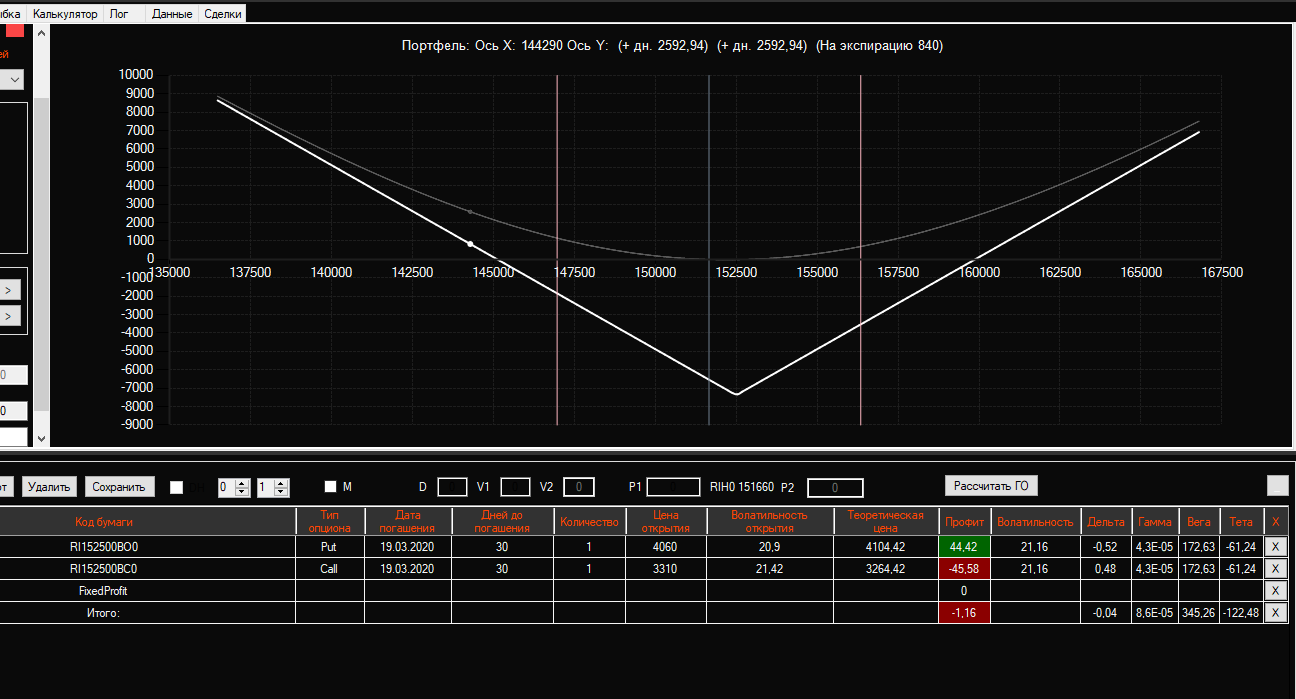
Task: Click the Тип опциона column header
Action: (329, 521)
